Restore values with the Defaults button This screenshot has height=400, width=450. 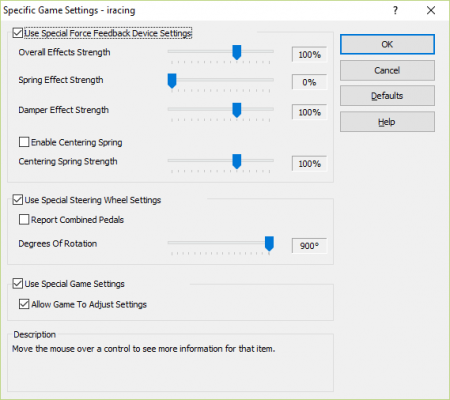[x=387, y=96]
